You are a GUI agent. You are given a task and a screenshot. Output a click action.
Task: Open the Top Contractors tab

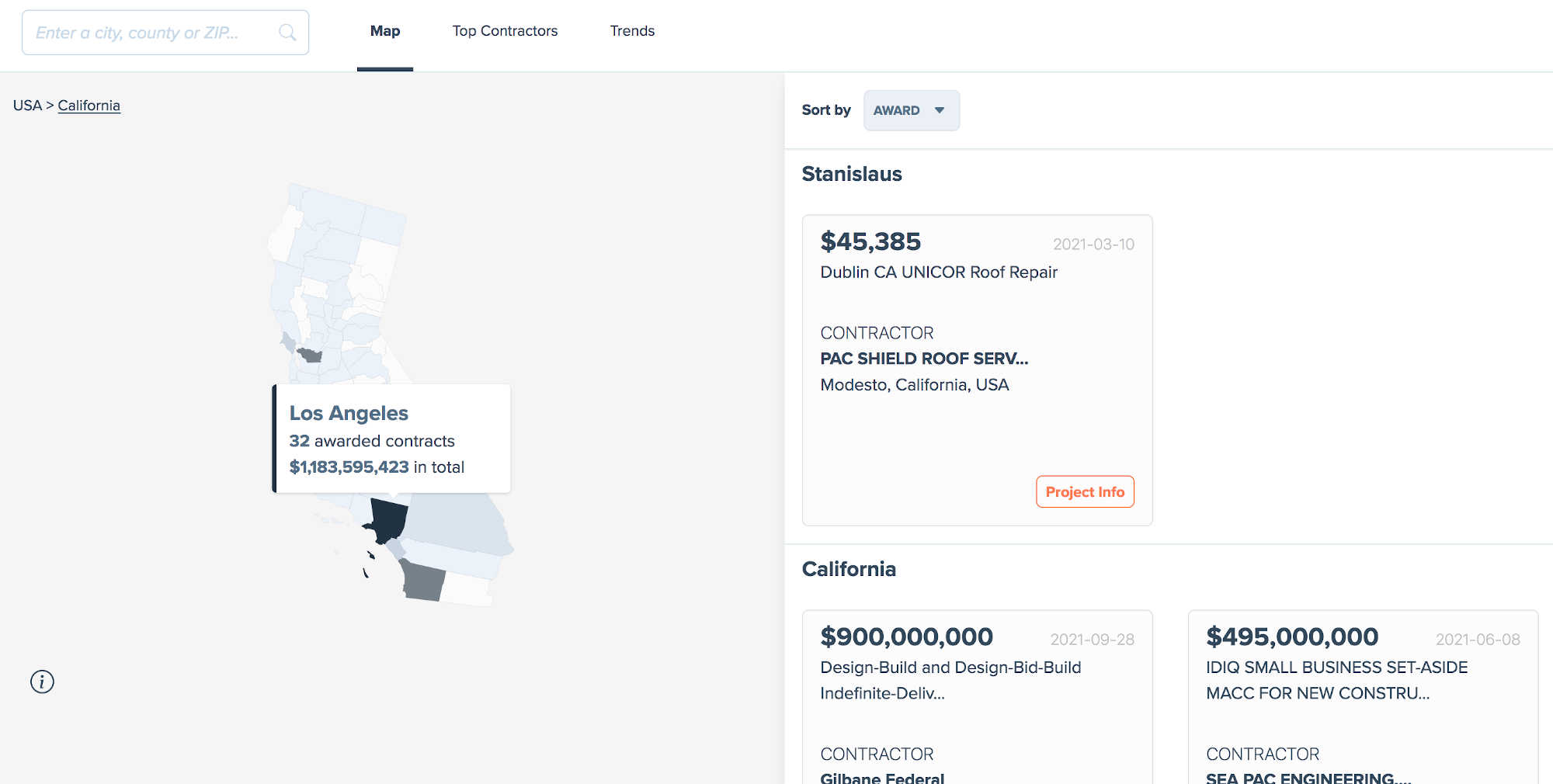[505, 31]
